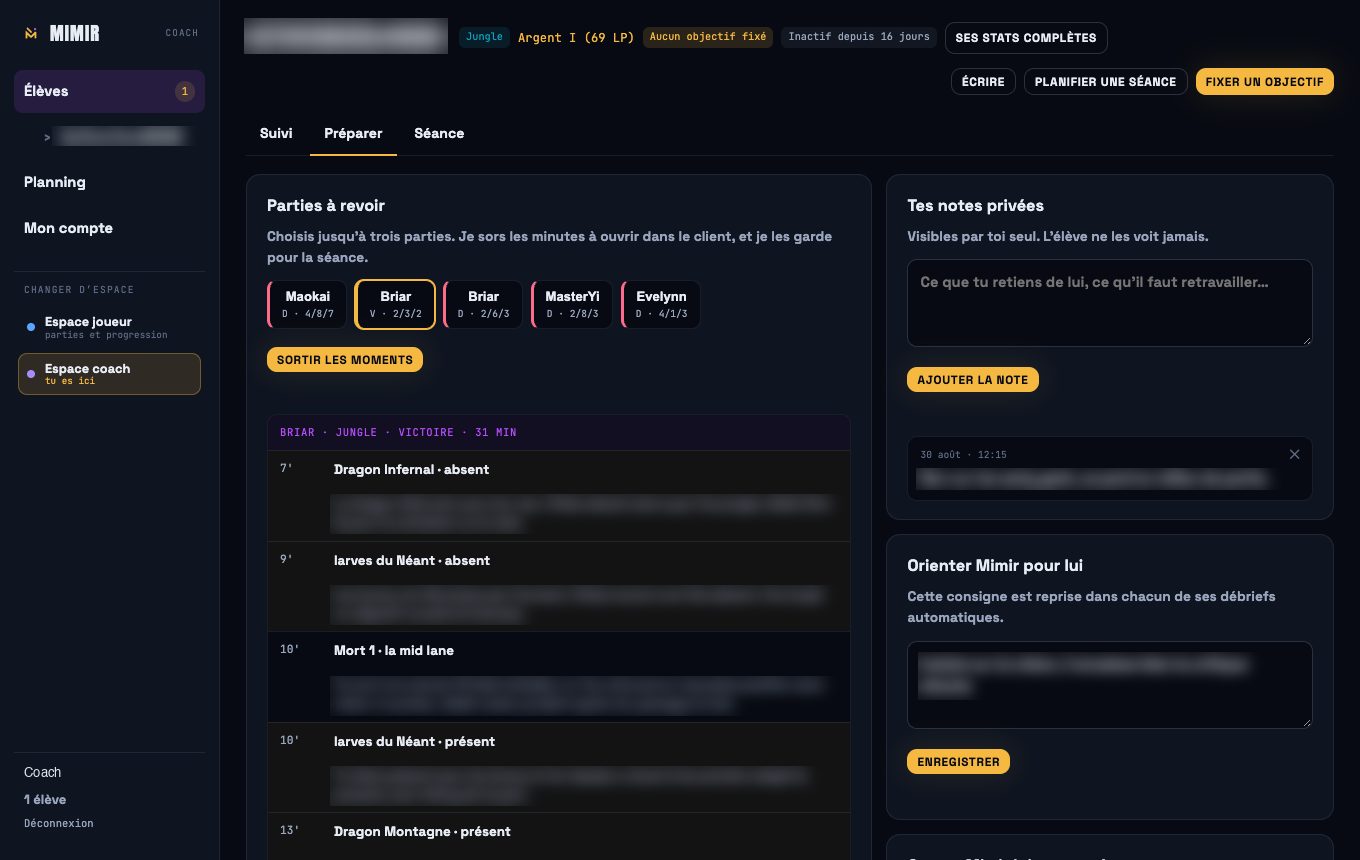Select the Maokai 4/8/7 game
This screenshot has height=860, width=1360.
coord(307,304)
